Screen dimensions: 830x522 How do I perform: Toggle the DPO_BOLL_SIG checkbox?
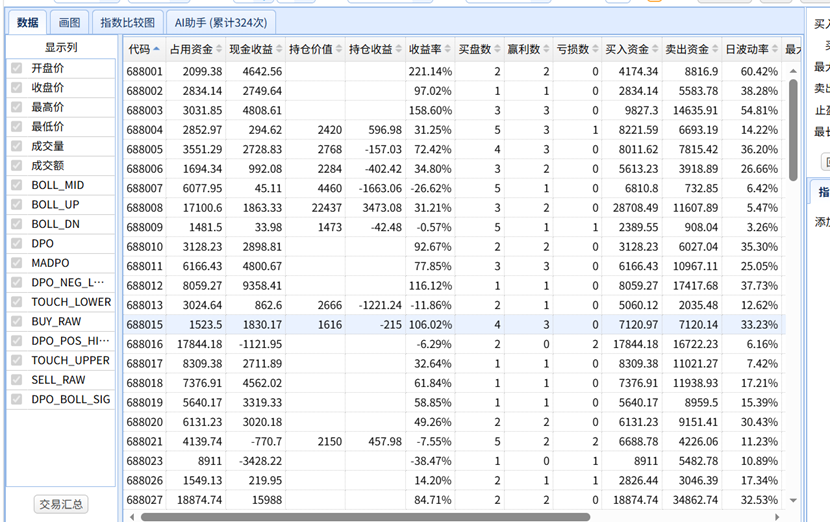click(17, 400)
